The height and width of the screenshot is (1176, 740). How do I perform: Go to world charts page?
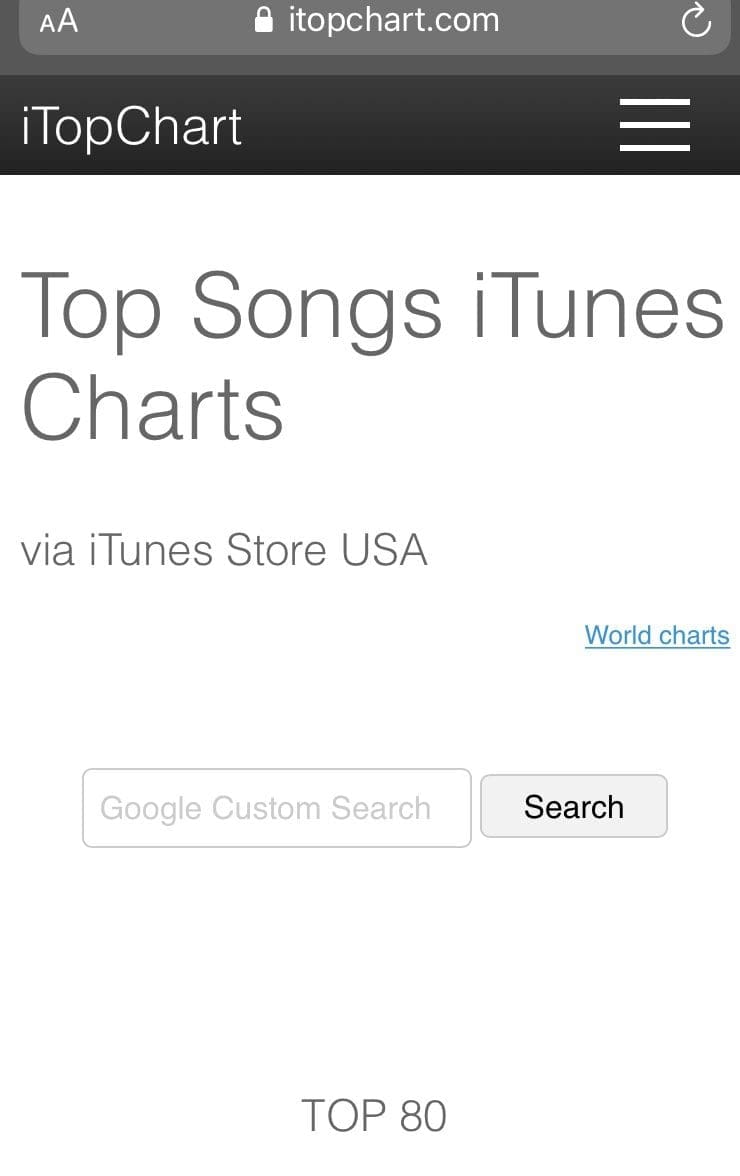657,635
